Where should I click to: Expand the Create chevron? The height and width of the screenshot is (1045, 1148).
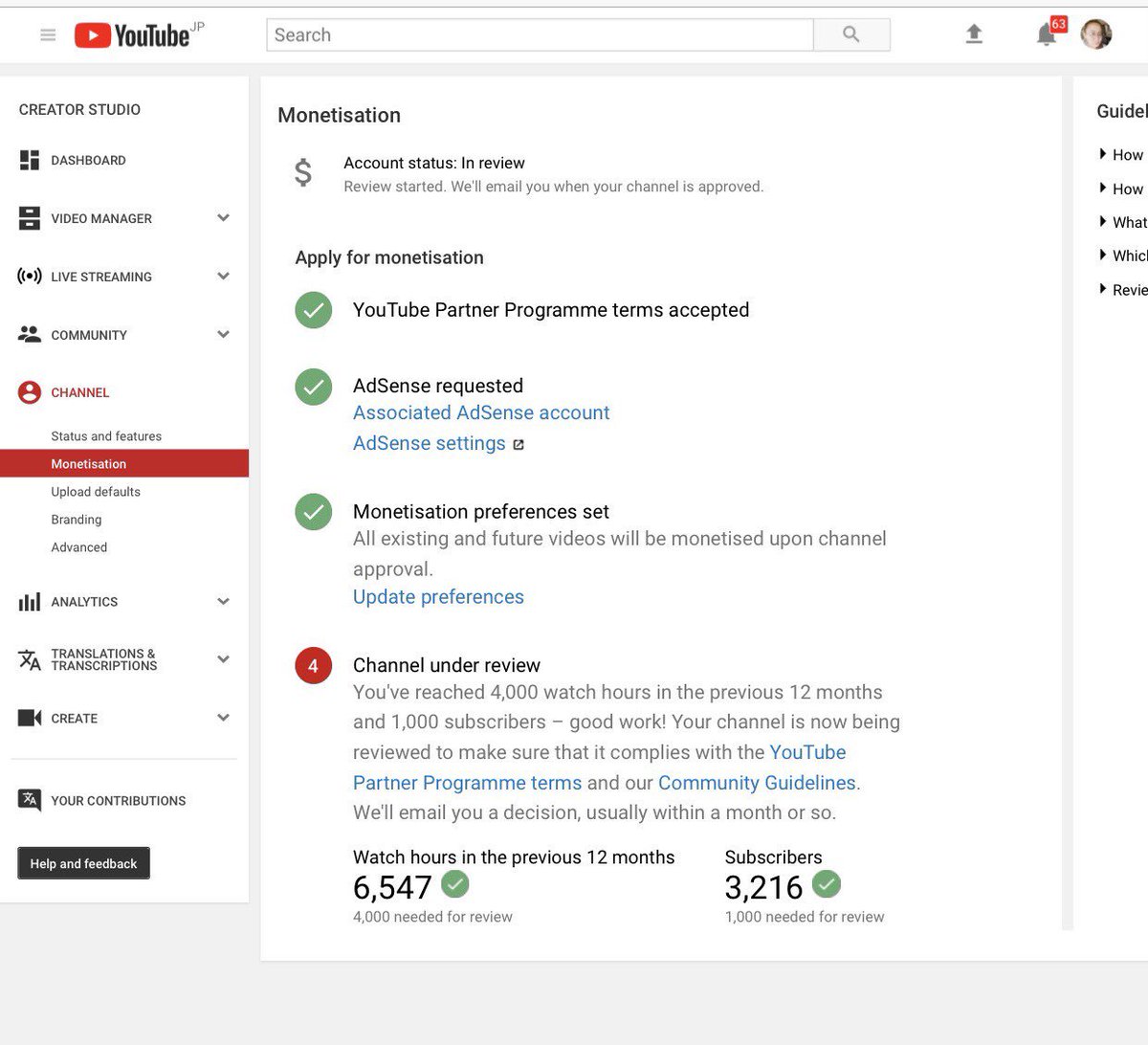tap(224, 718)
